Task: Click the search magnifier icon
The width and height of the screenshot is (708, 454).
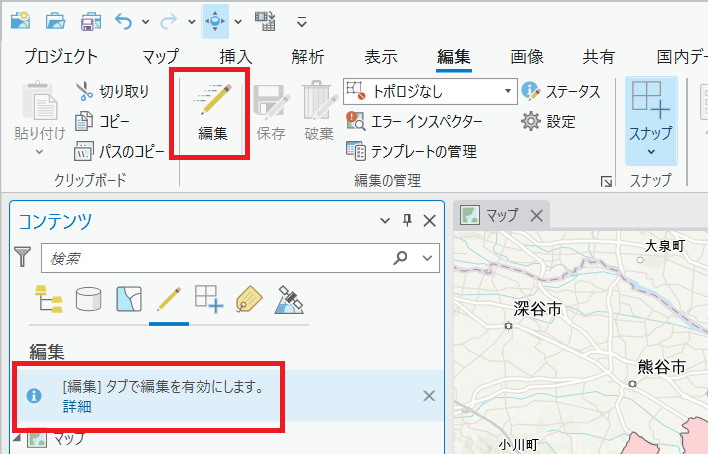Action: [400, 257]
